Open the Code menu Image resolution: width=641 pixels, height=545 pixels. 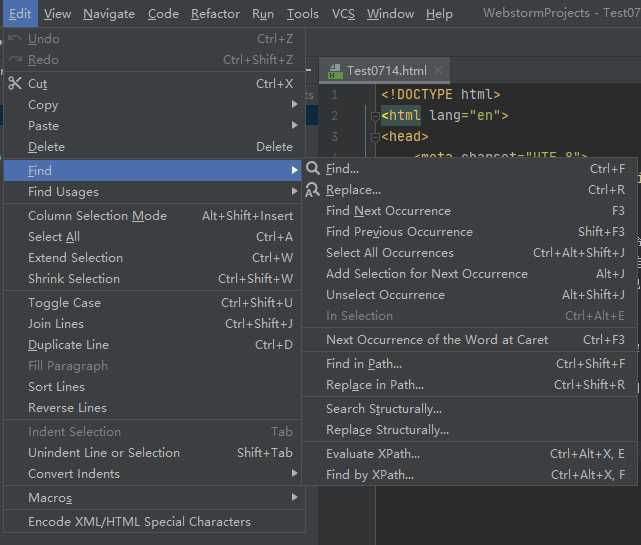[163, 14]
